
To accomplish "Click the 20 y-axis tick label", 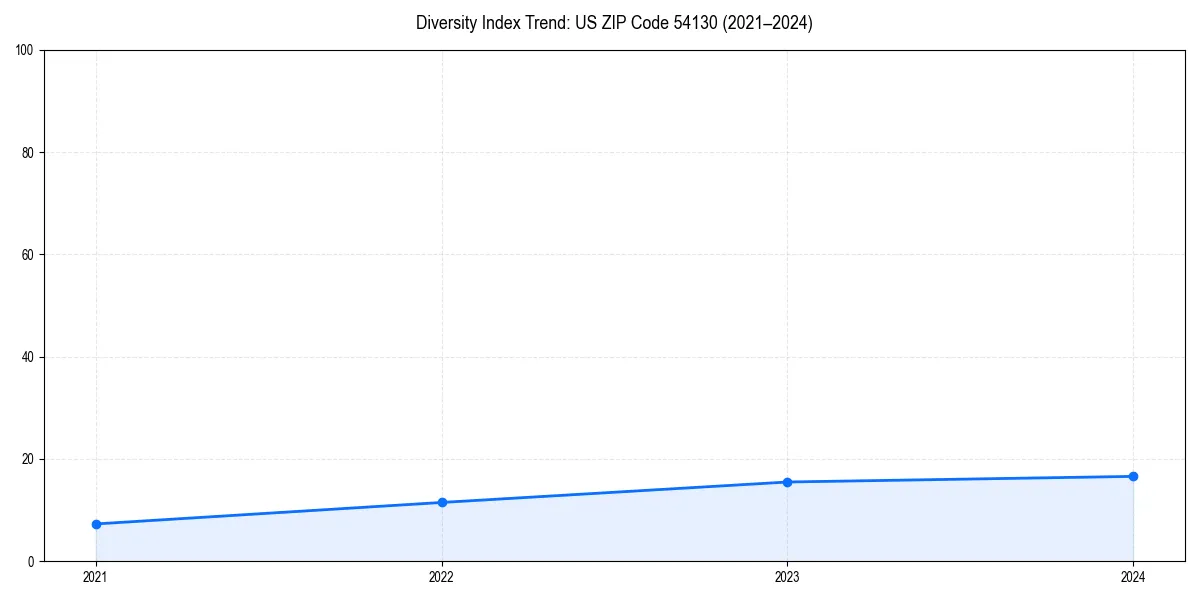I will 28,460.
